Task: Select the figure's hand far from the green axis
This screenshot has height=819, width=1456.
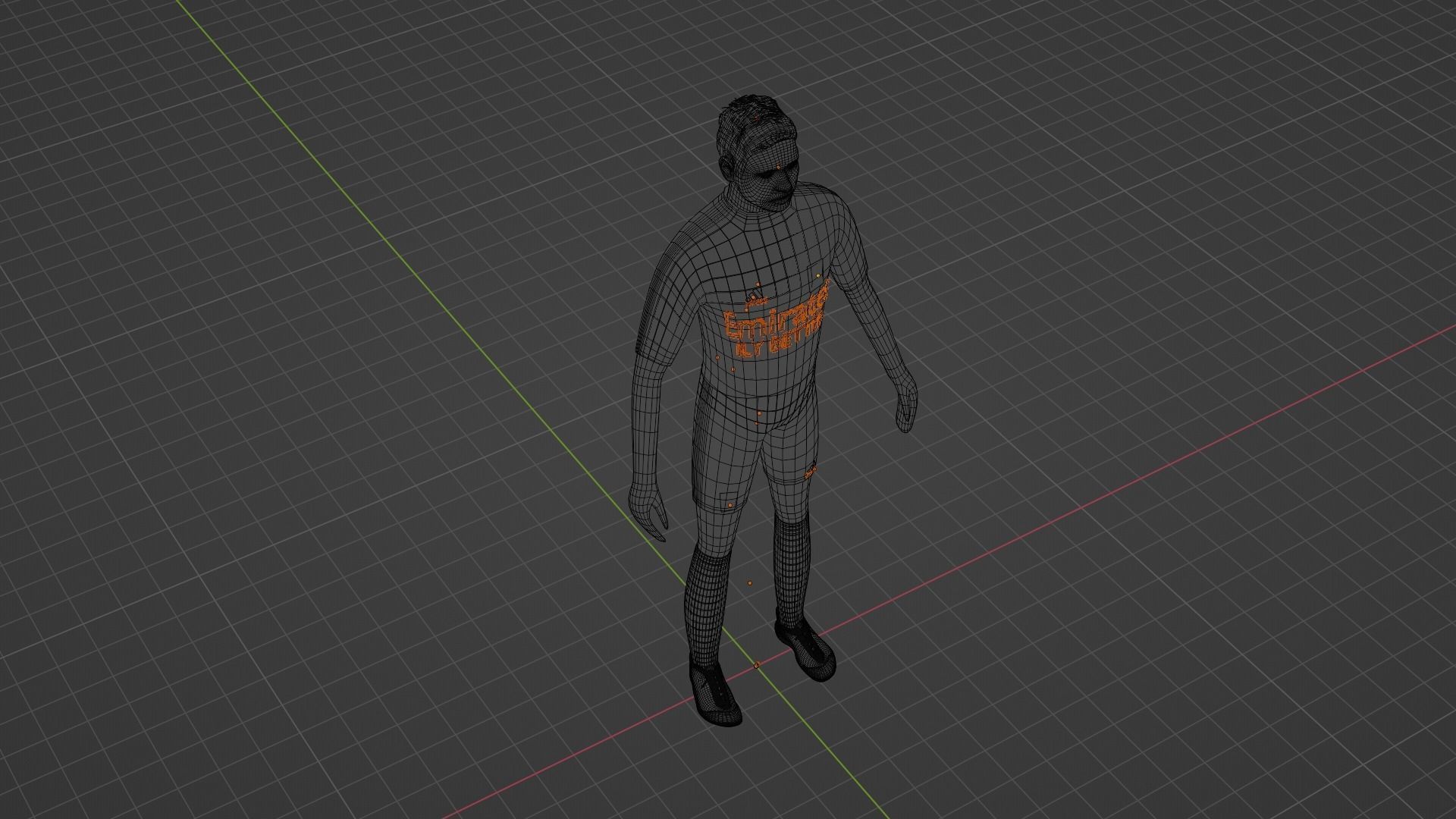Action: [906, 403]
